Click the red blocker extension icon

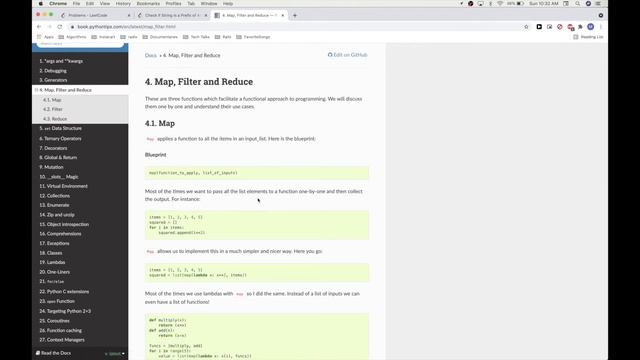pyautogui.click(x=560, y=27)
